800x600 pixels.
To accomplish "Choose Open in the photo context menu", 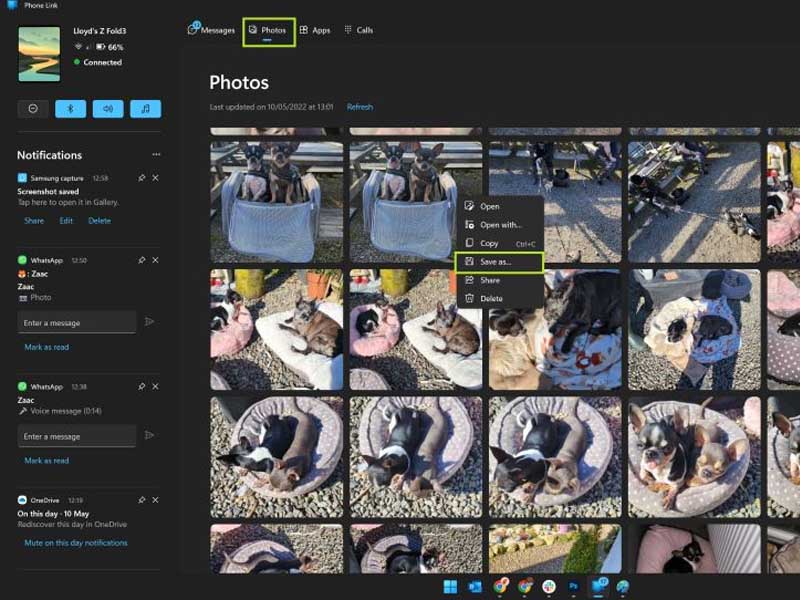I will pyautogui.click(x=500, y=206).
